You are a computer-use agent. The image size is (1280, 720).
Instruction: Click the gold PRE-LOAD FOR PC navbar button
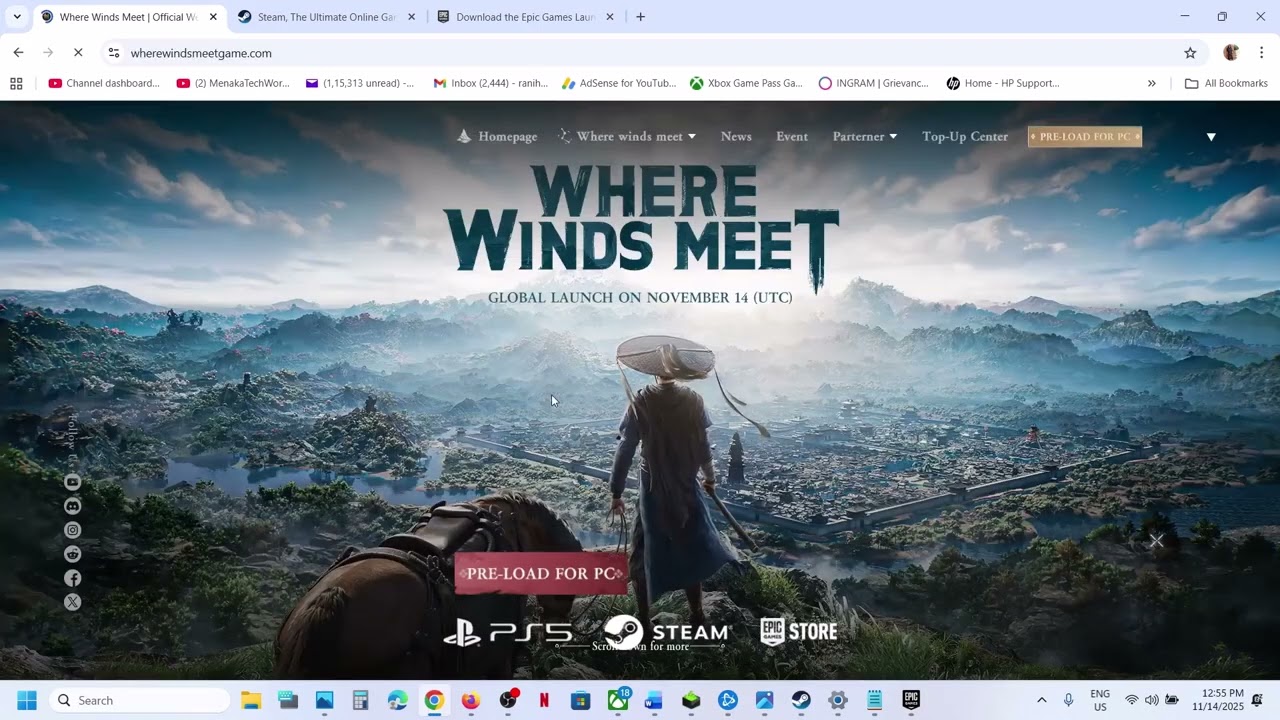click(x=1085, y=136)
